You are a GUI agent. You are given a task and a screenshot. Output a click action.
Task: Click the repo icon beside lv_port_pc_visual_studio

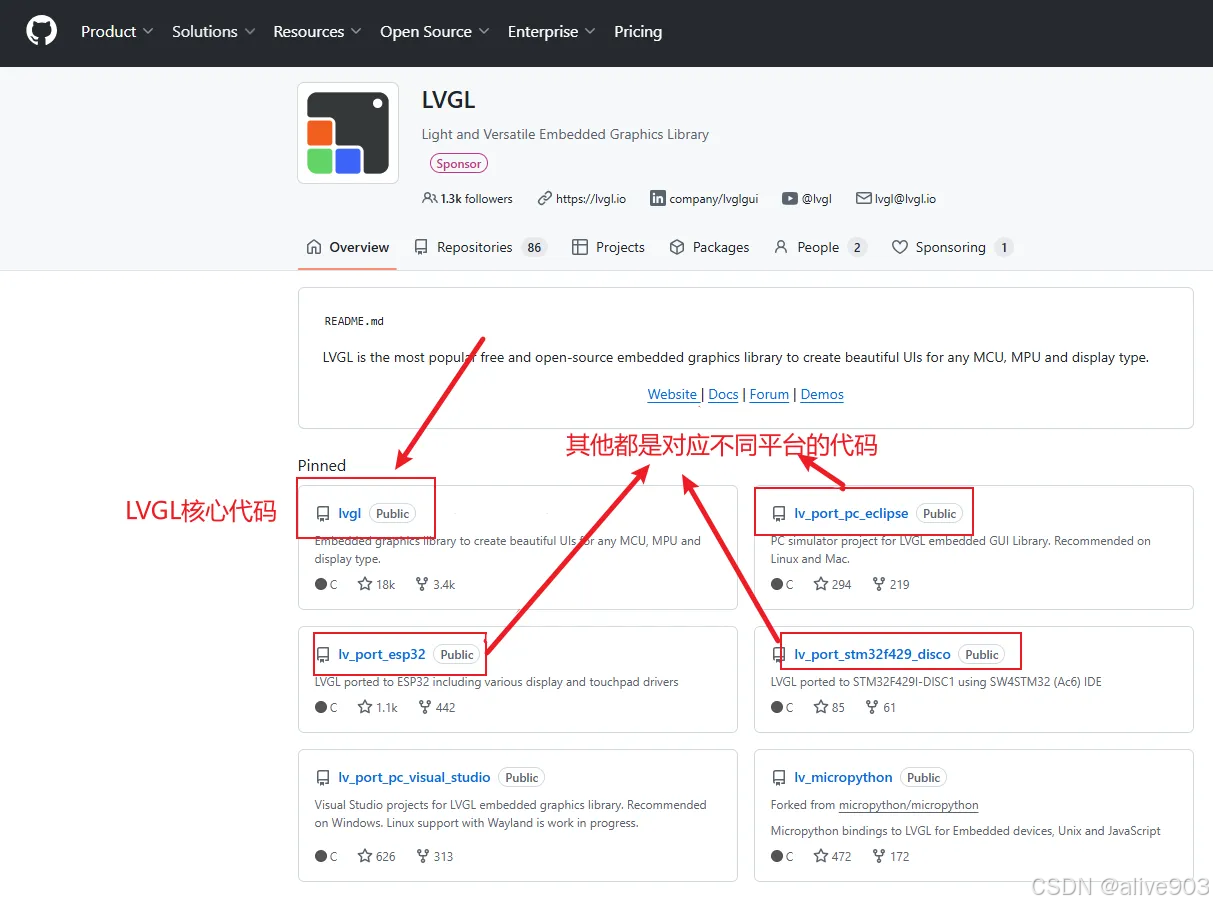(323, 778)
